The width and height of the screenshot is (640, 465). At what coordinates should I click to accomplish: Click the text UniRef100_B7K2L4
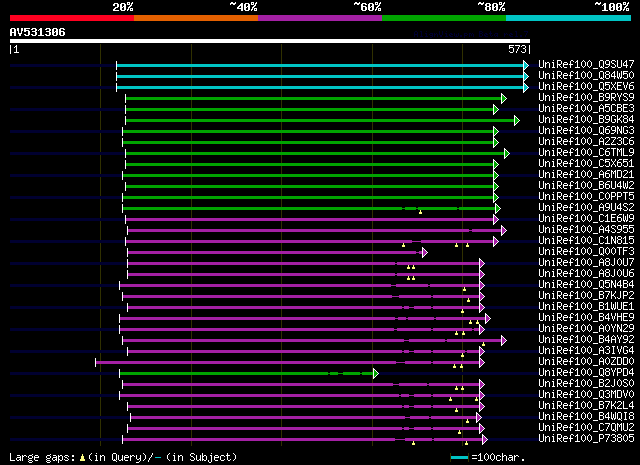coord(586,406)
